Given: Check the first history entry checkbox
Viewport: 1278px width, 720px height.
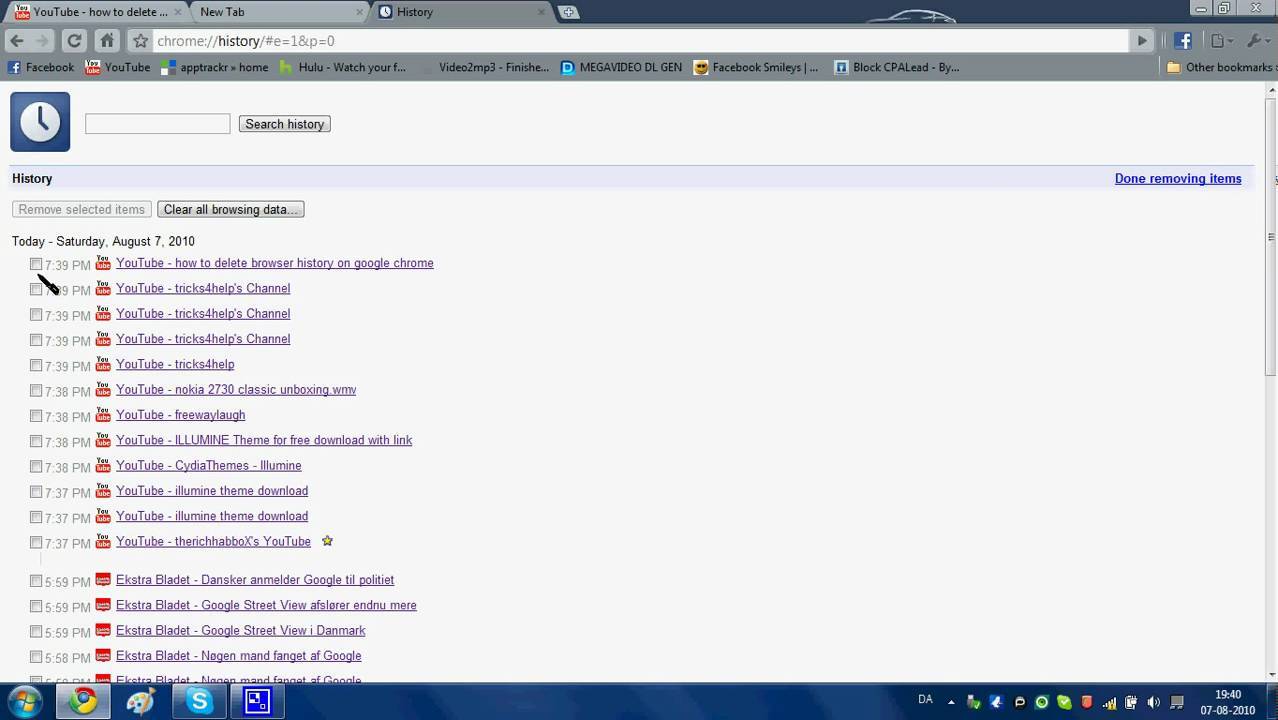Looking at the screenshot, I should [36, 264].
